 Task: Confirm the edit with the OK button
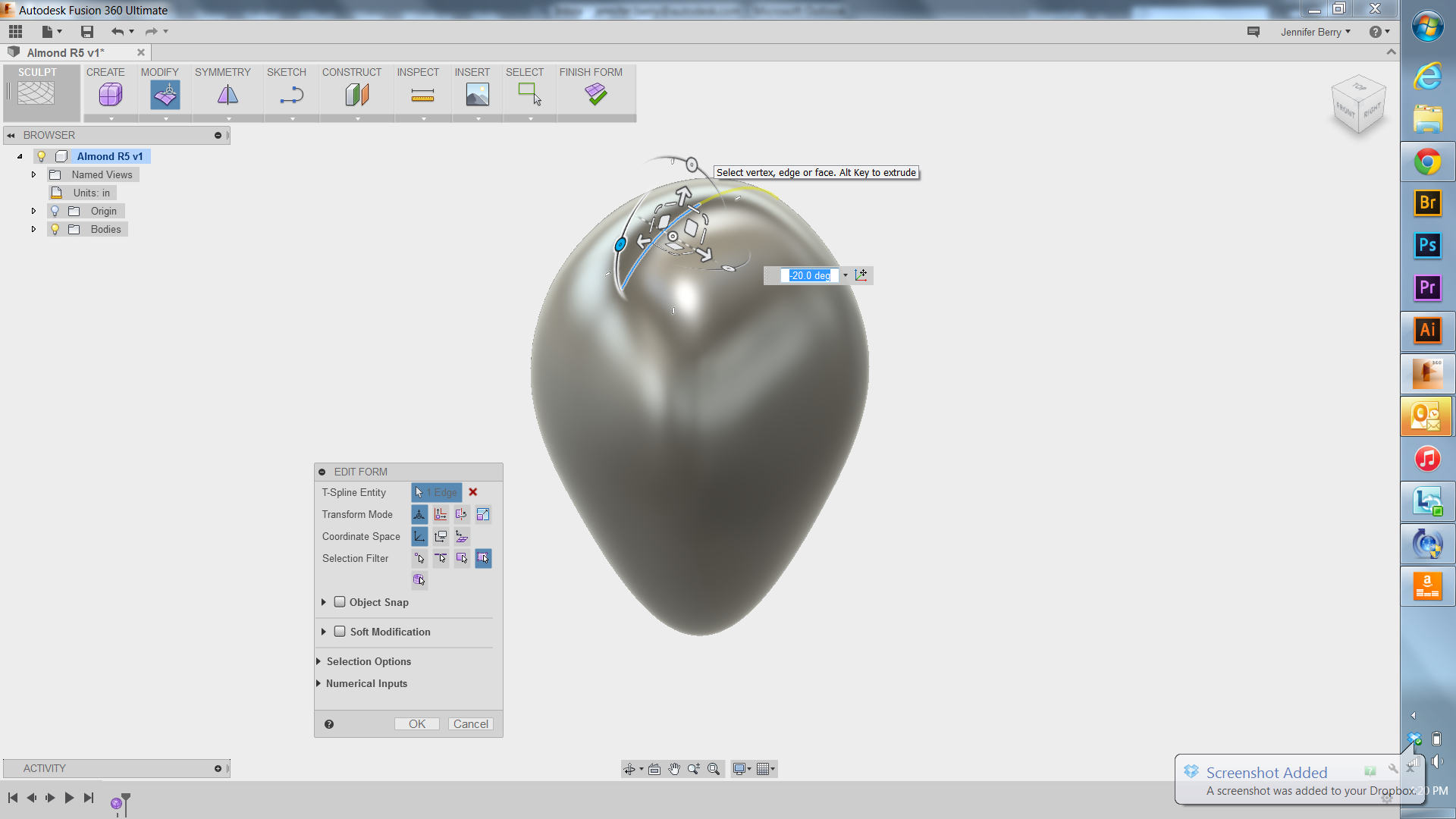pos(416,723)
